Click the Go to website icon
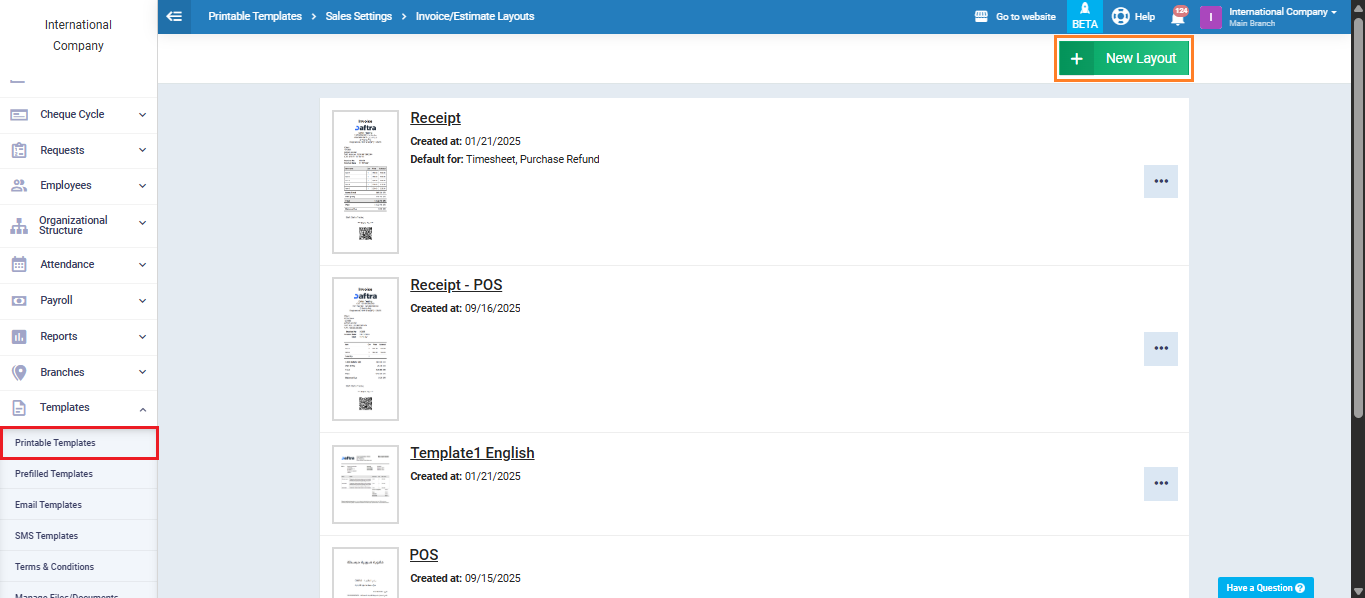 pos(981,17)
